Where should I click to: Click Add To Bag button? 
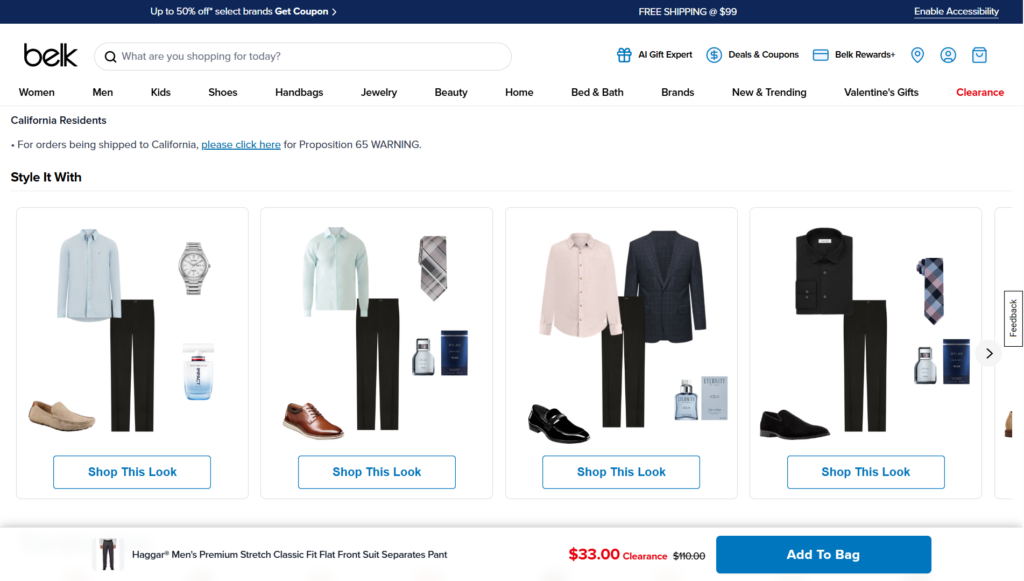click(x=823, y=554)
